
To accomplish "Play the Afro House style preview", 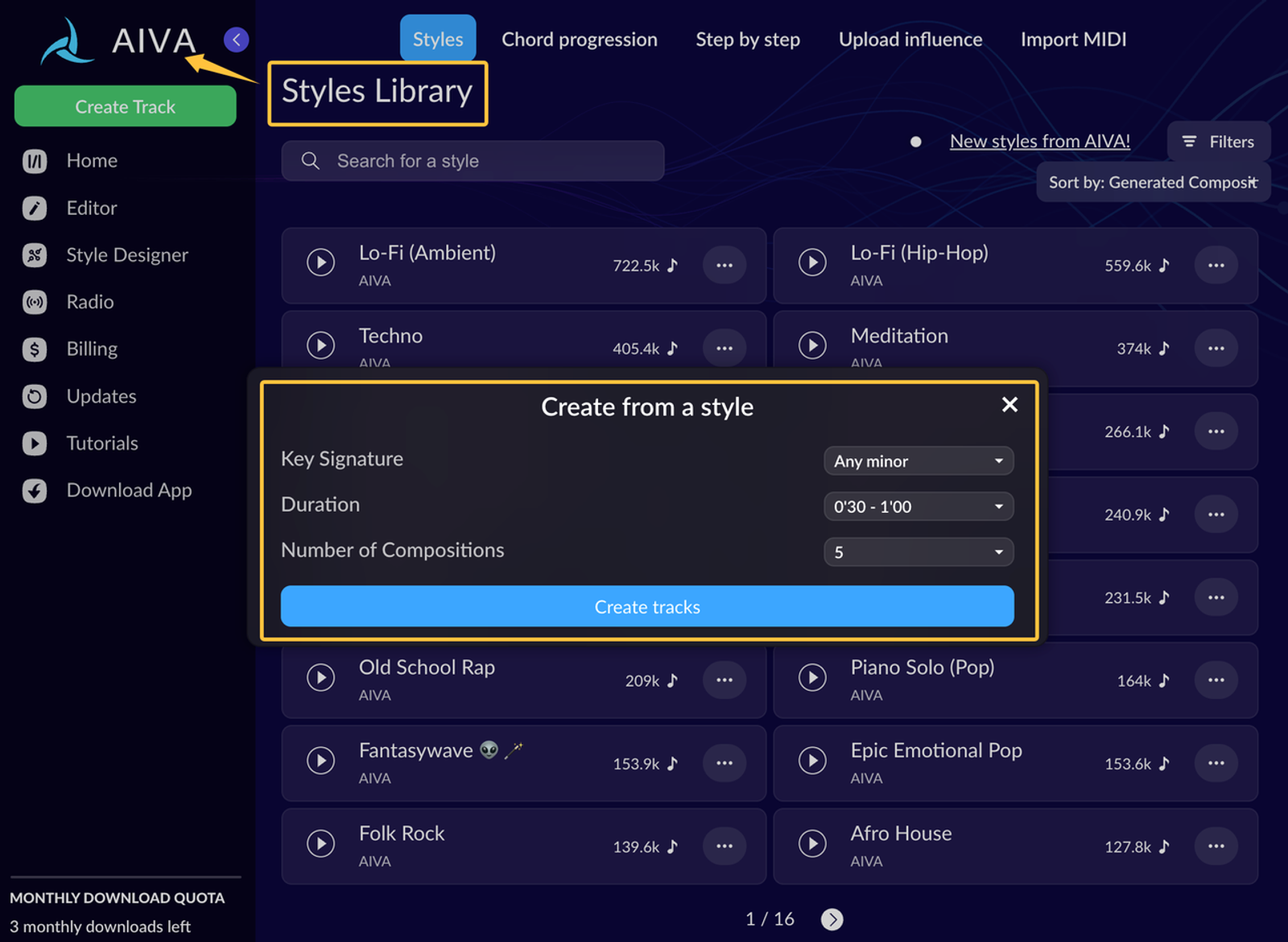I will (x=812, y=843).
